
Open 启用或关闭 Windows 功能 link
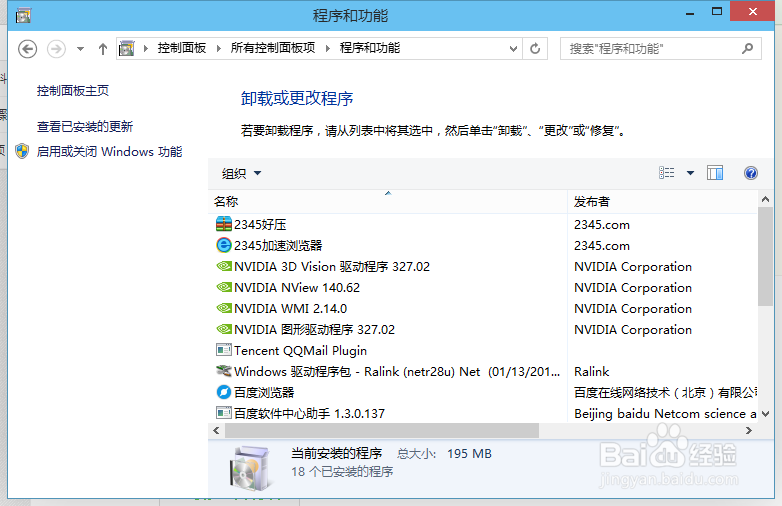click(109, 152)
